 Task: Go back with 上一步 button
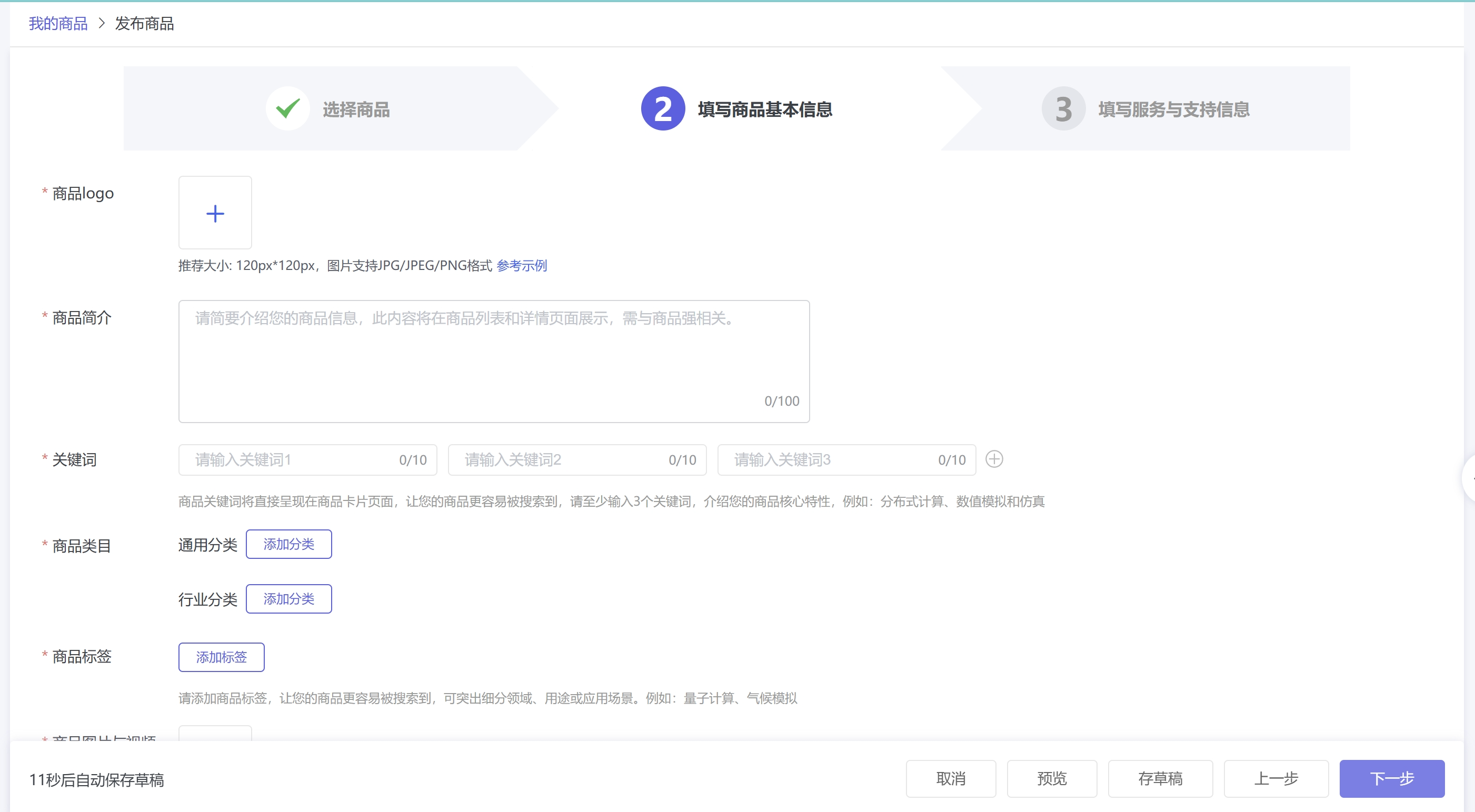tap(1275, 779)
